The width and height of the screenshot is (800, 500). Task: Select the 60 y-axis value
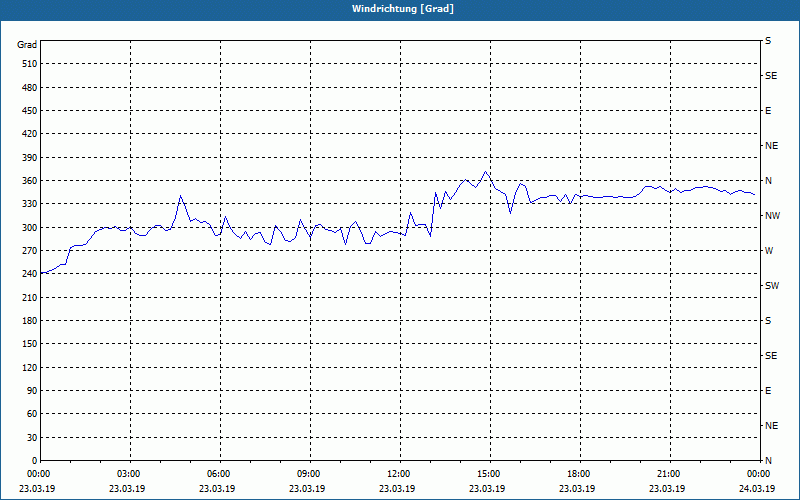(32, 414)
